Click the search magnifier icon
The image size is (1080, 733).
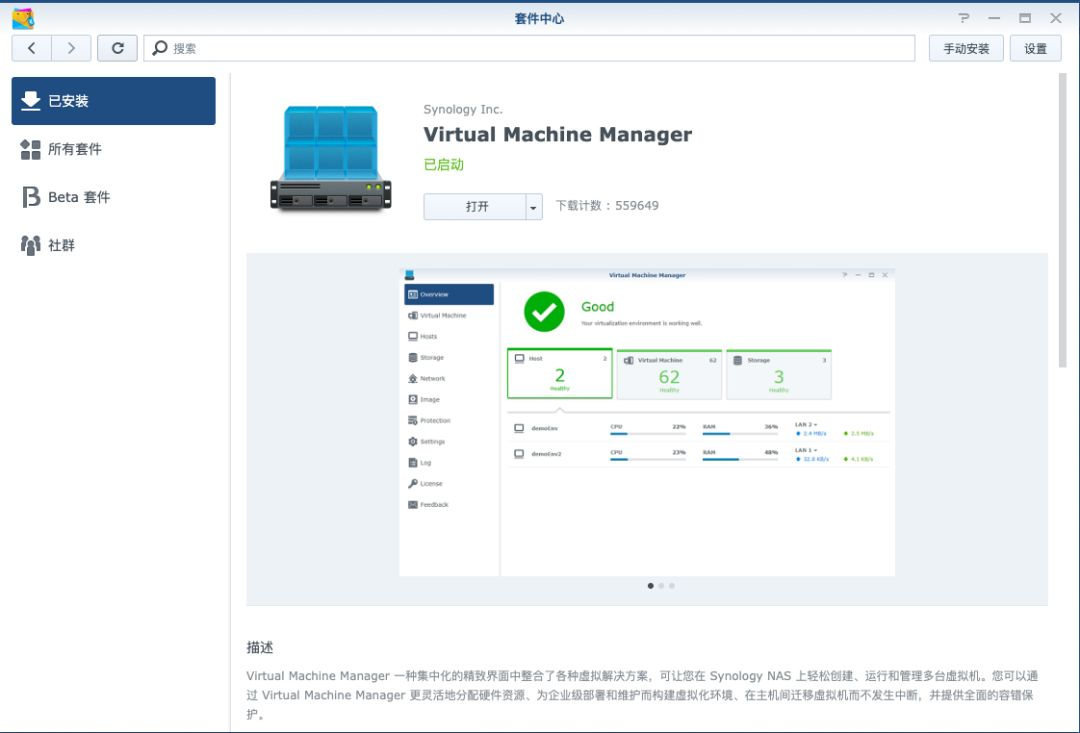[x=160, y=48]
